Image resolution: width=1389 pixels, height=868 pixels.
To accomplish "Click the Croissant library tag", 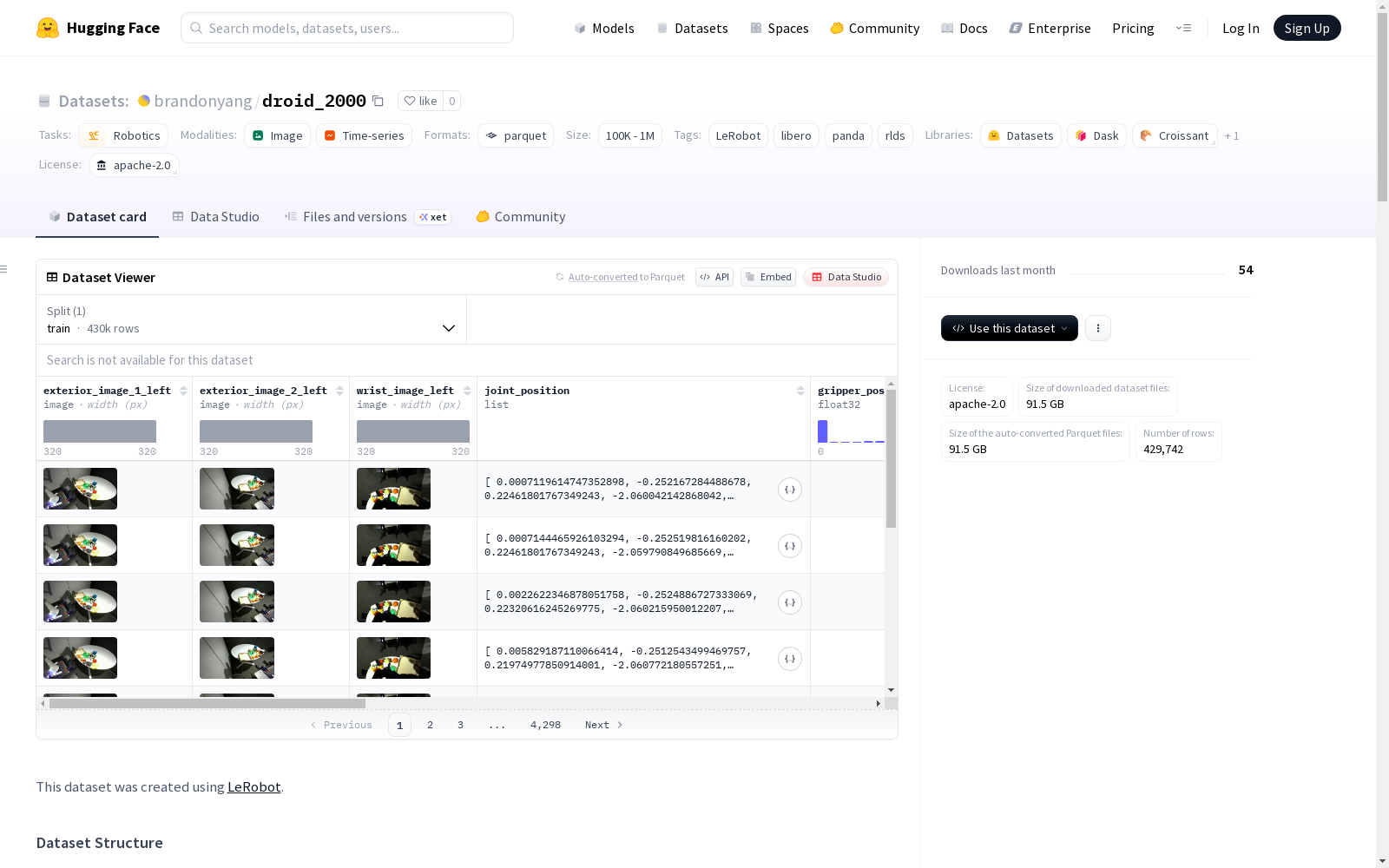I will coord(1175,135).
